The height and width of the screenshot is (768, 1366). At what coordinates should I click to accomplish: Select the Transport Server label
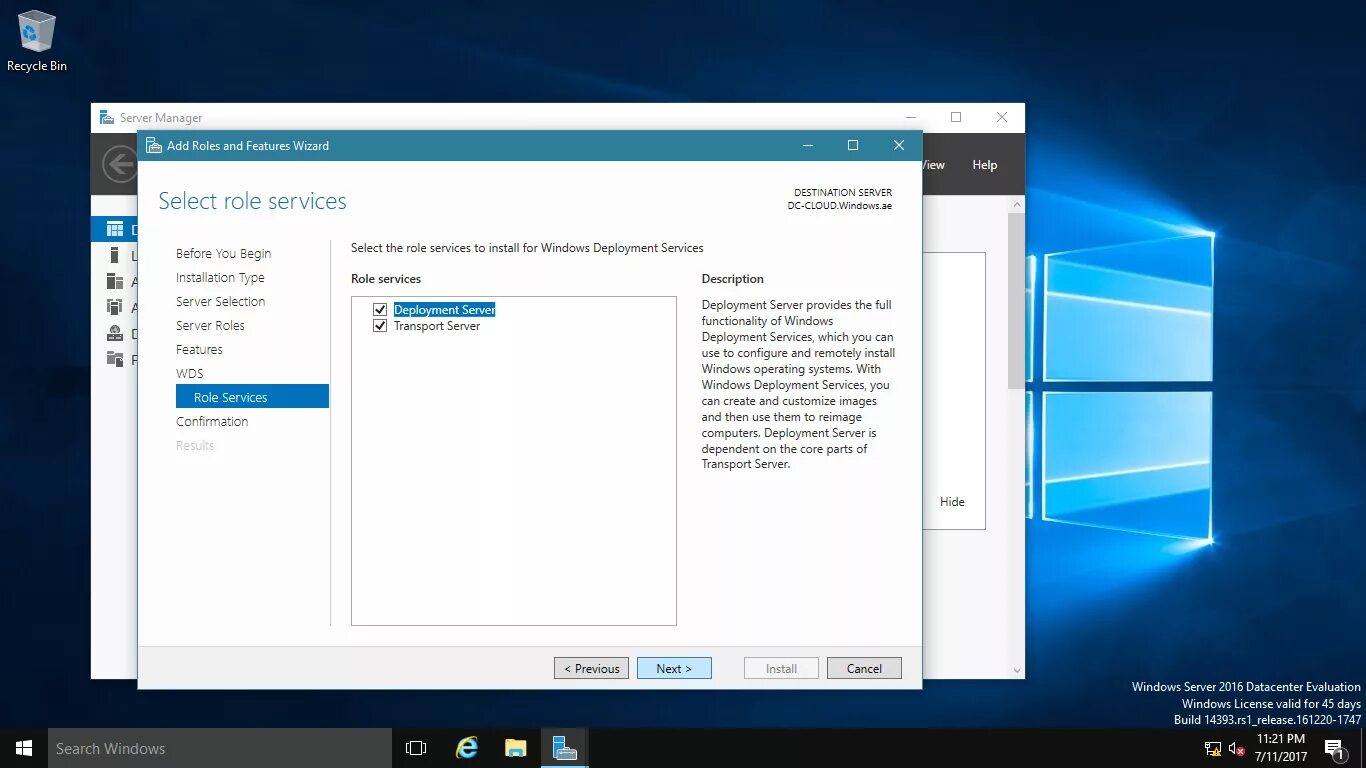pos(437,326)
